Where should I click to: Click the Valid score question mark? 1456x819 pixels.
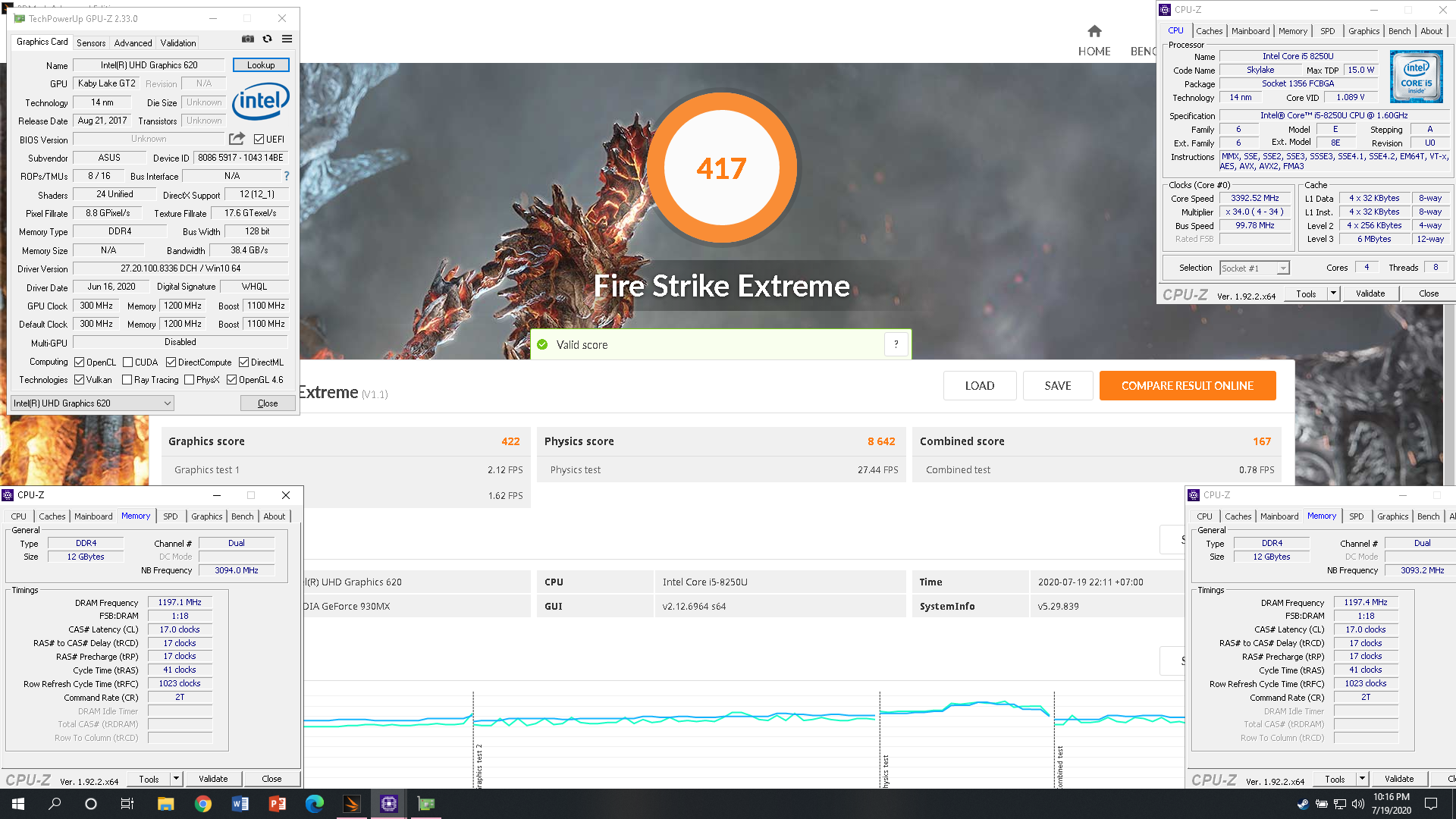click(896, 344)
